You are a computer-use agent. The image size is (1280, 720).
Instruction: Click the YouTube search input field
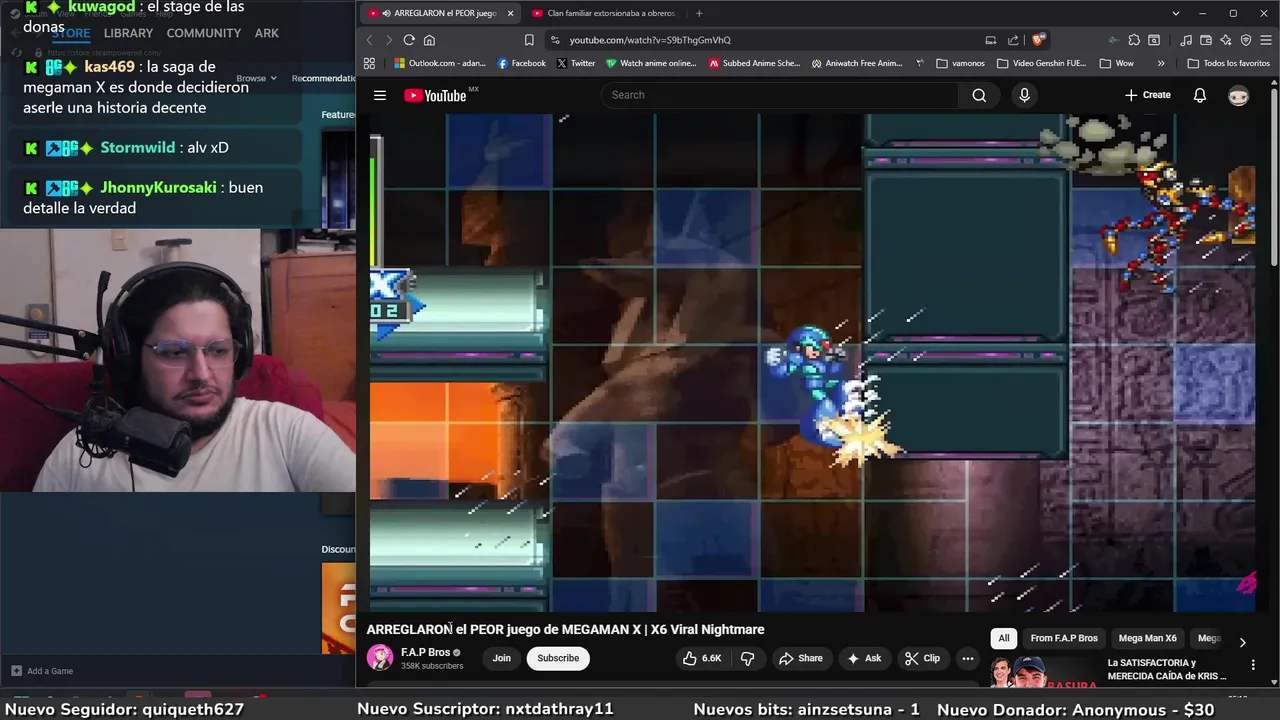pyautogui.click(x=780, y=95)
